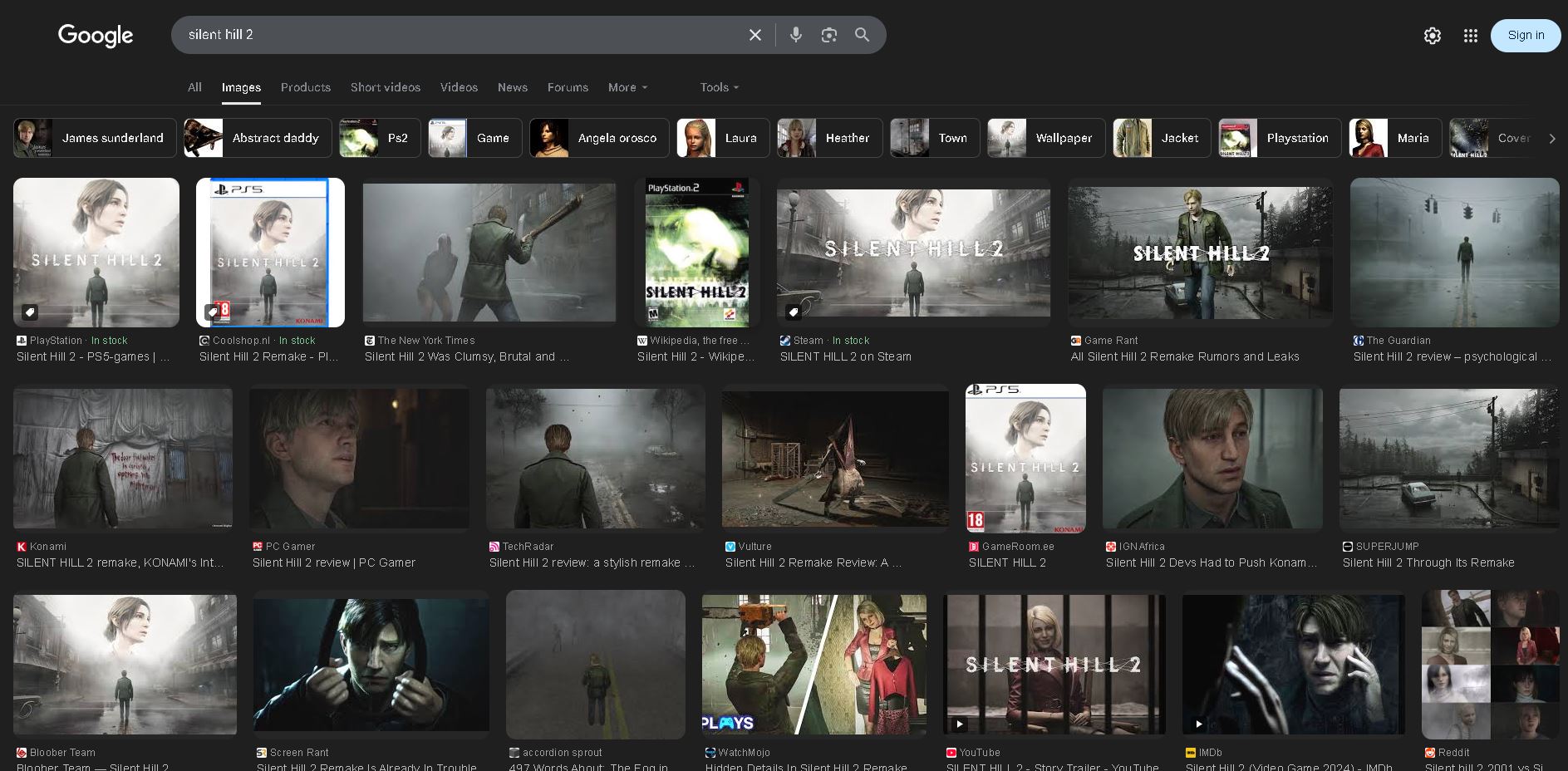Open the WatchMojo Plays thumbnail
This screenshot has height=771, width=1568.
tap(814, 665)
